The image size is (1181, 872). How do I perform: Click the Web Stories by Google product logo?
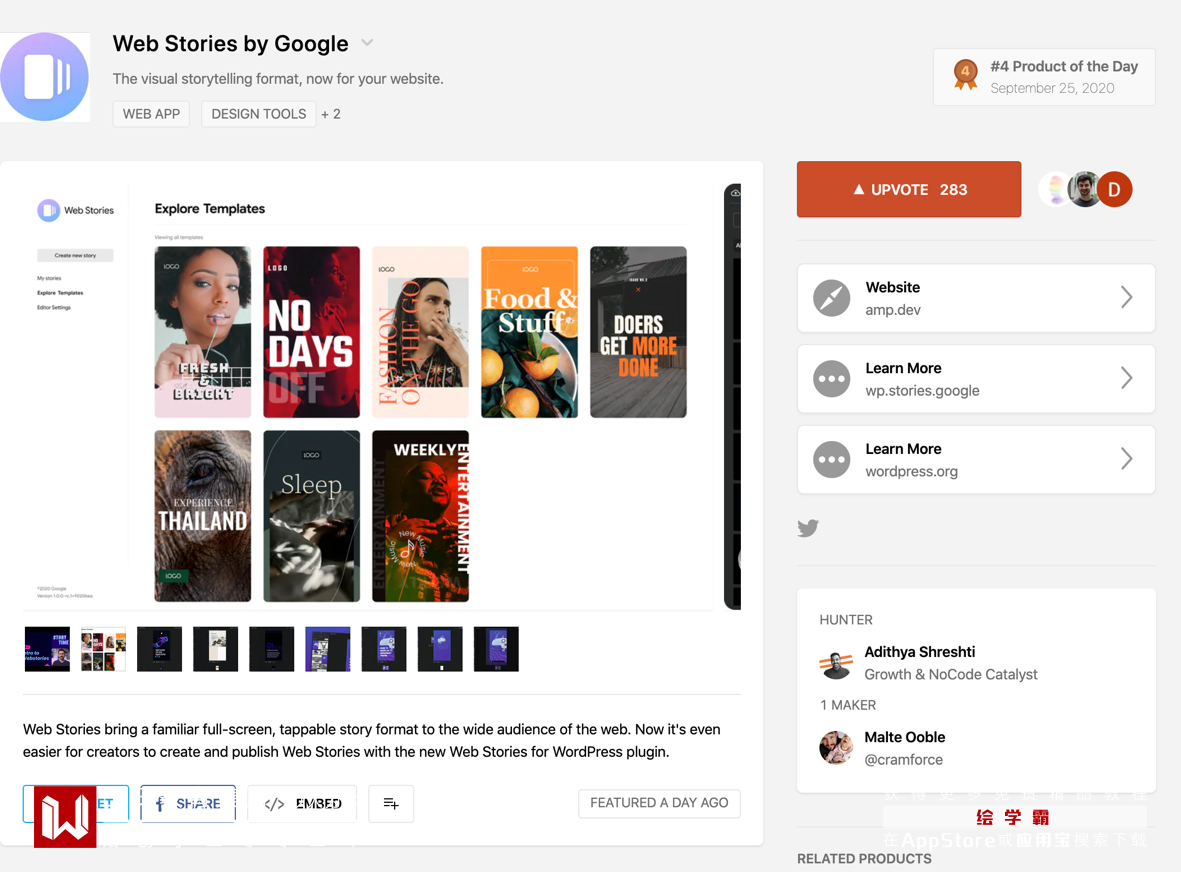coord(44,77)
